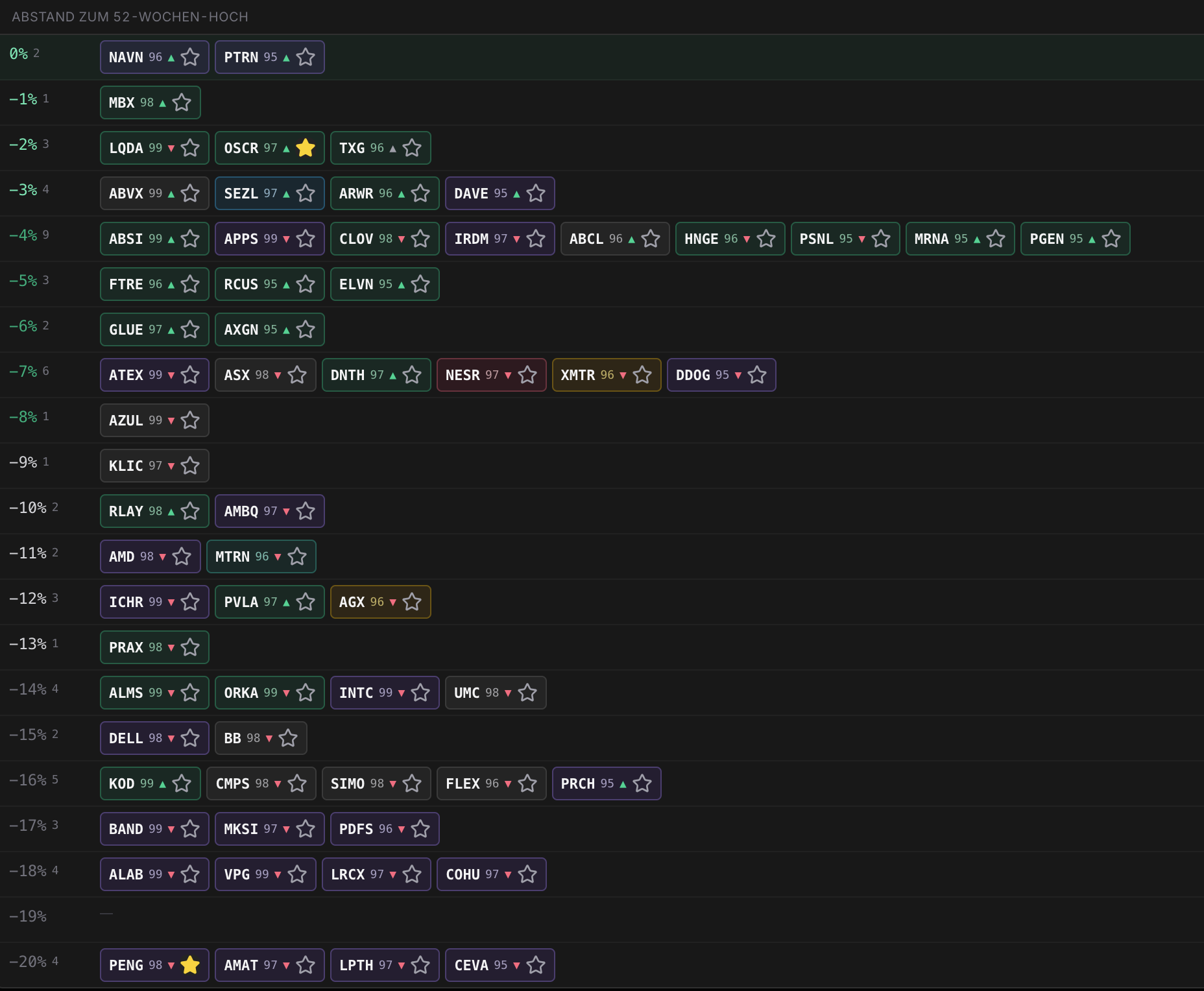
Task: Click the ATEX ticker symbol
Action: coord(126,375)
